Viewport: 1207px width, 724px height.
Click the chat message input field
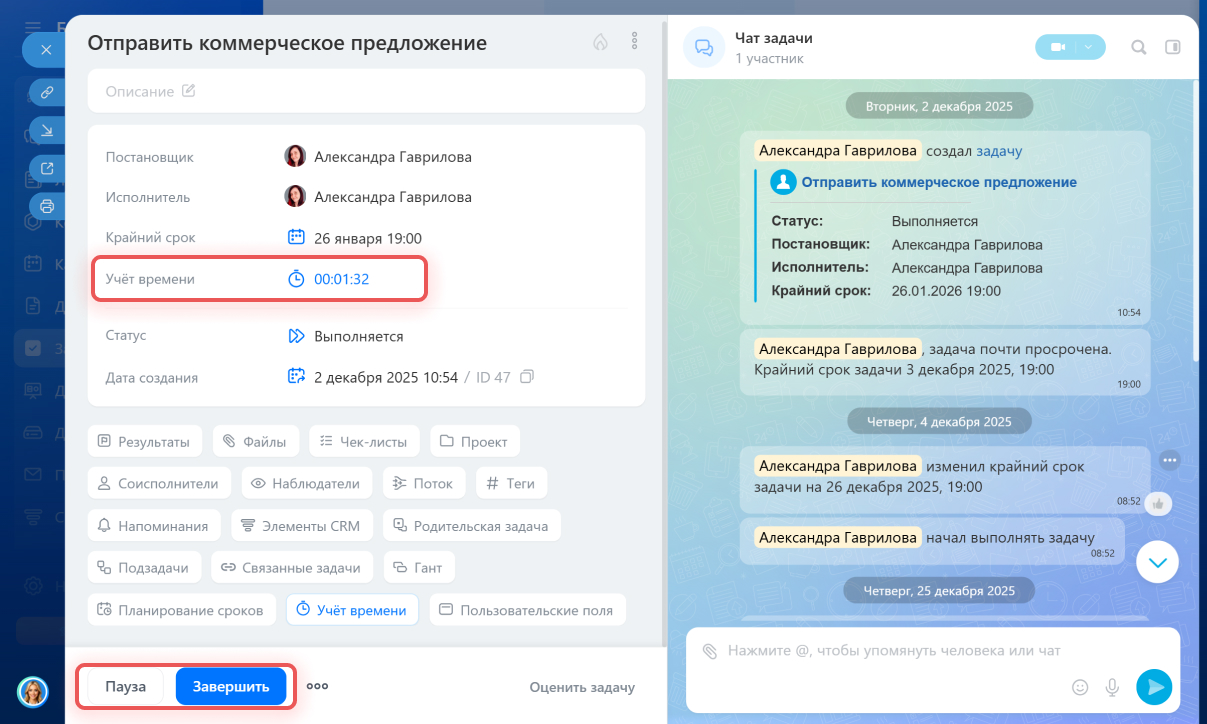(x=894, y=650)
